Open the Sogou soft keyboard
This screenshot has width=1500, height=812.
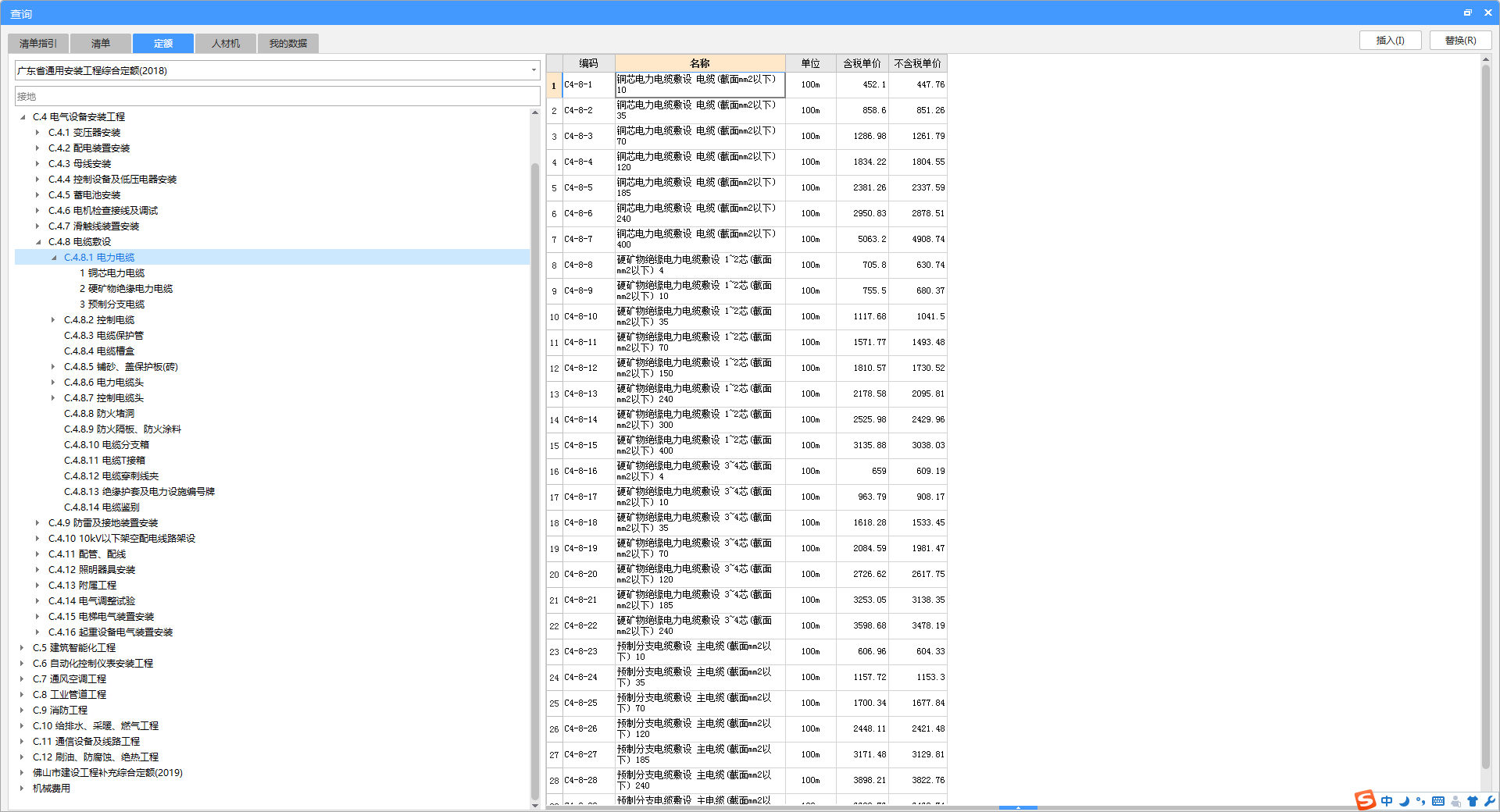(1438, 801)
